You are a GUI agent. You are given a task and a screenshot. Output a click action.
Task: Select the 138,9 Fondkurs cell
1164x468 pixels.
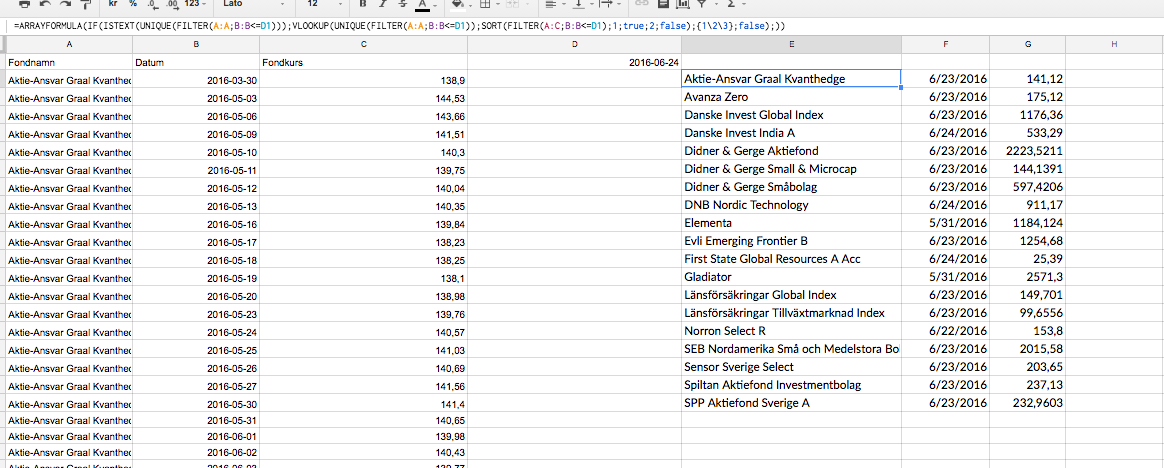(364, 79)
